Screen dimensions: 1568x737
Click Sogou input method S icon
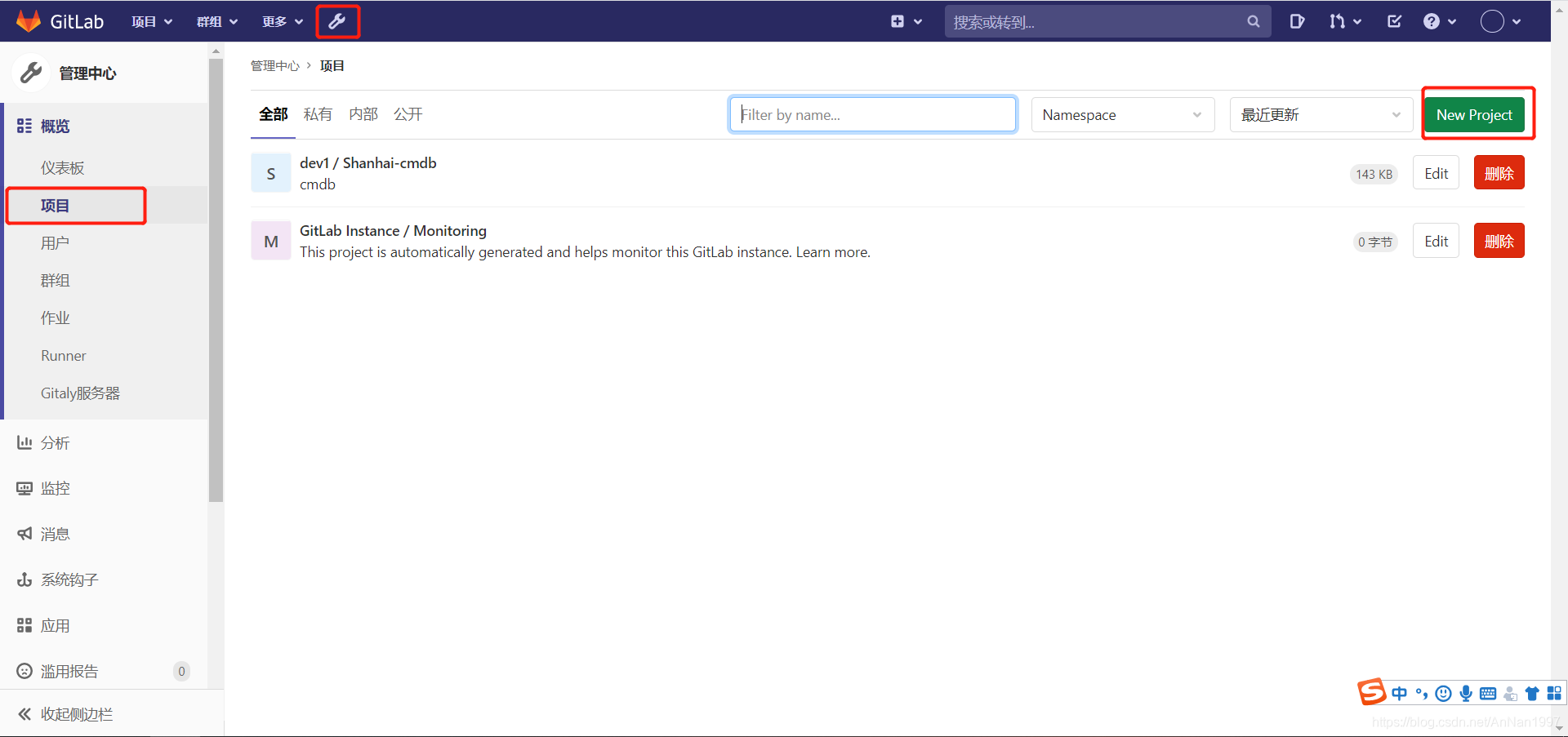(1372, 691)
